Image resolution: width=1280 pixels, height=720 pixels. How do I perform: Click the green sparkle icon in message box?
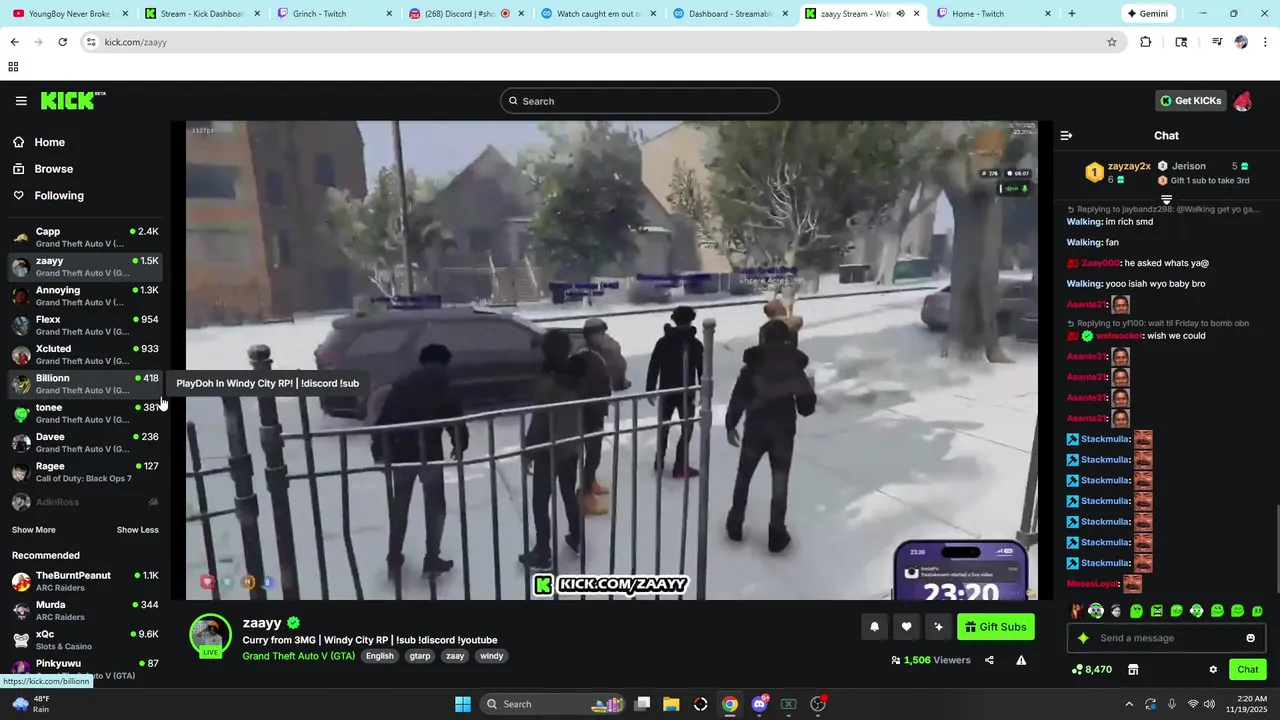(x=1083, y=638)
